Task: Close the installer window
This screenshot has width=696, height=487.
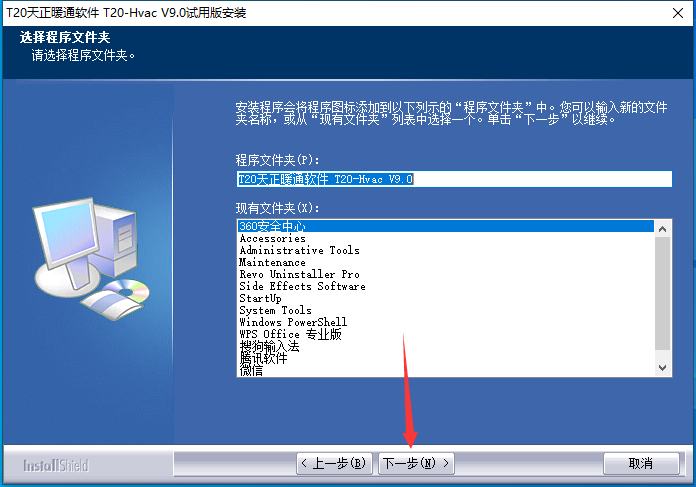Action: 678,13
